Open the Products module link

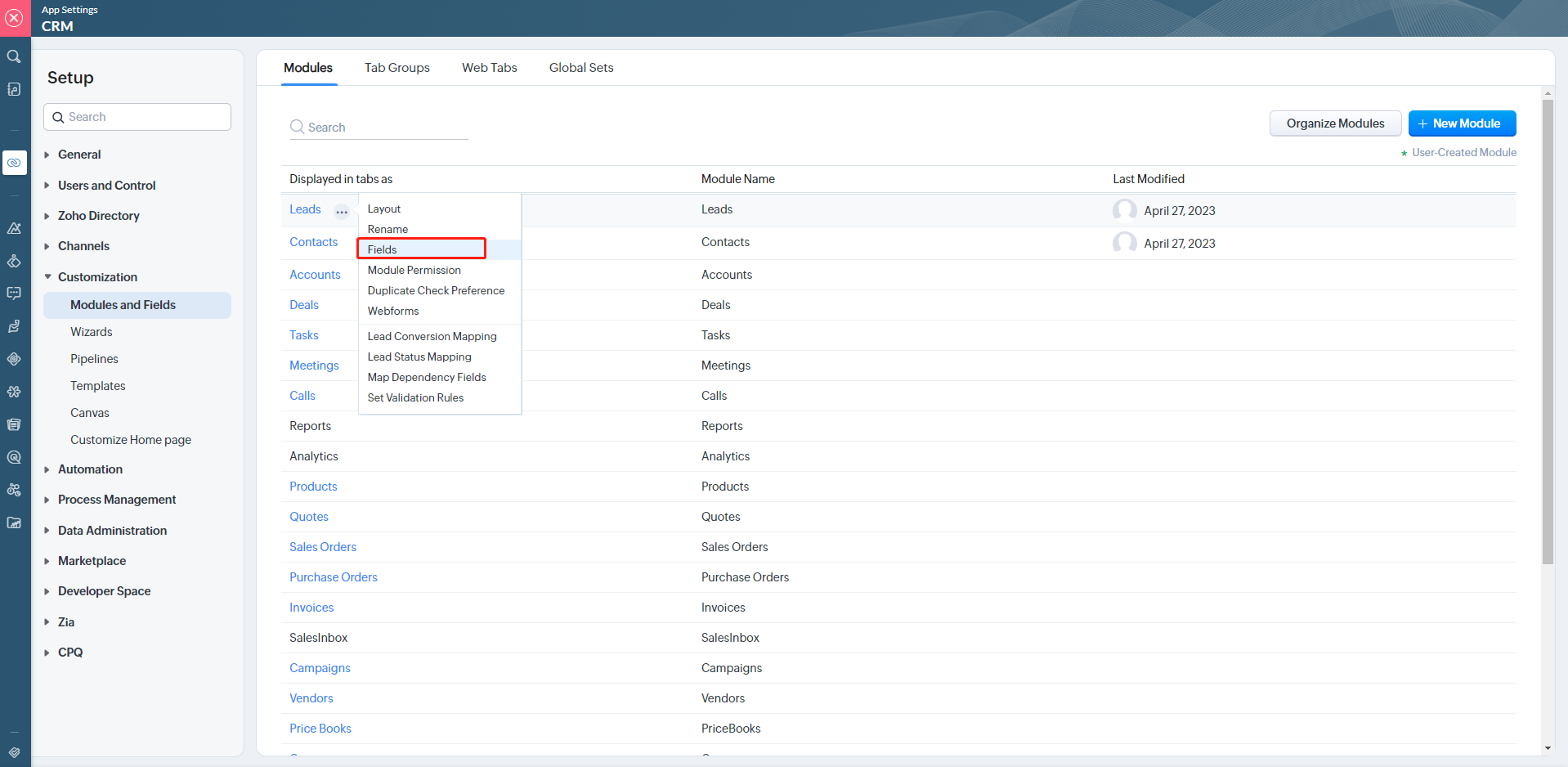tap(313, 487)
